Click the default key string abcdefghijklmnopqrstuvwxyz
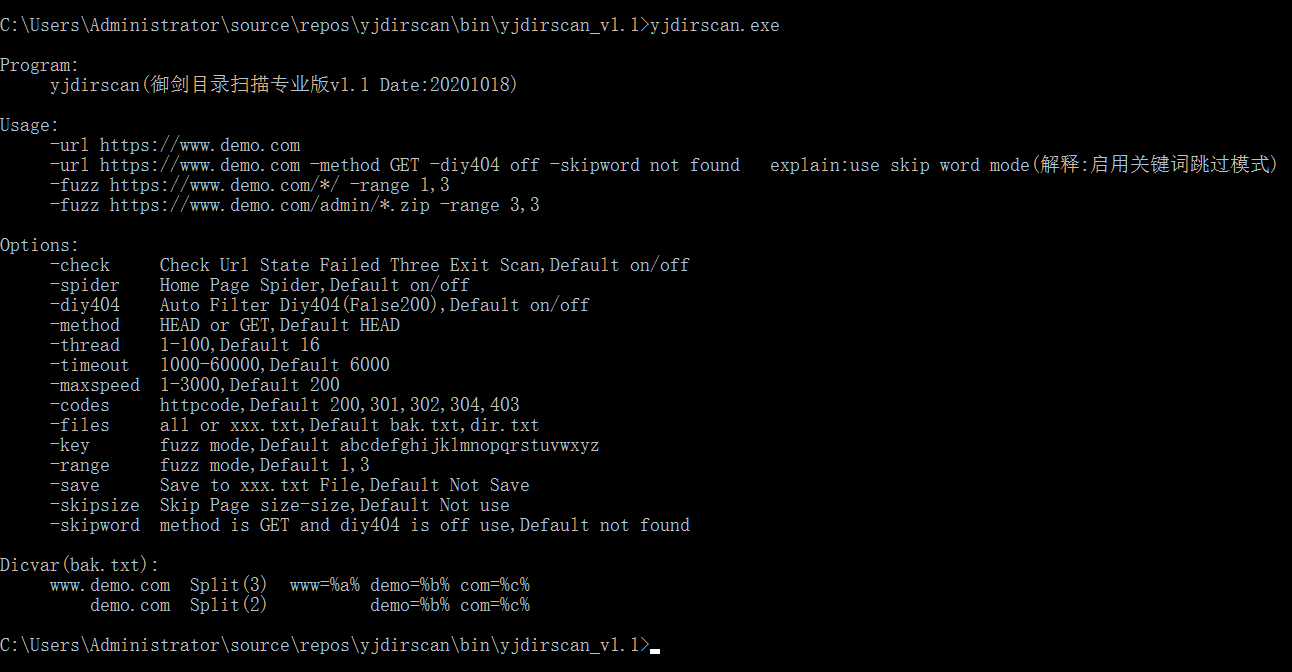 [x=469, y=445]
